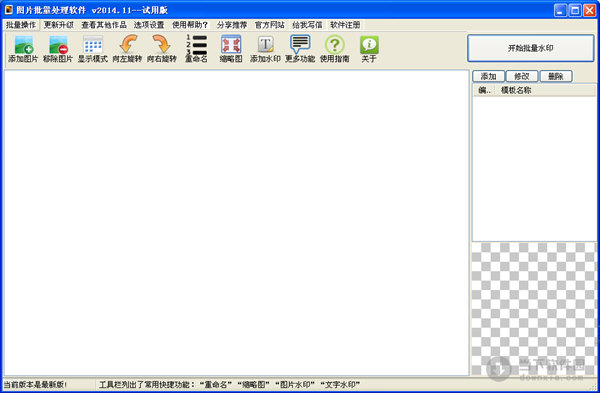Image resolution: width=600 pixels, height=393 pixels.
Task: Open the 选项设置 options menu
Action: click(149, 25)
